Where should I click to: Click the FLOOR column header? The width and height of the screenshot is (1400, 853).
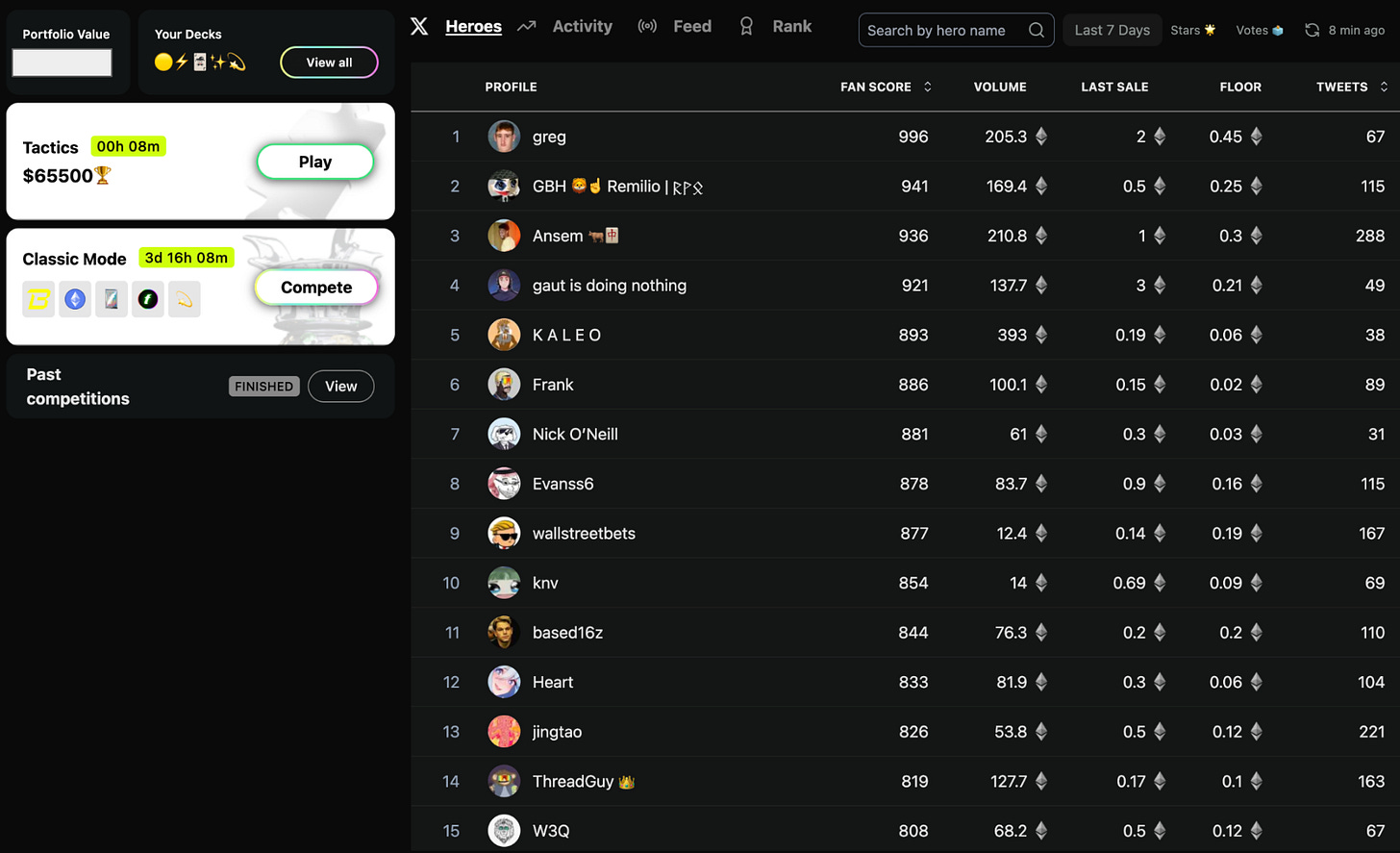tap(1240, 87)
